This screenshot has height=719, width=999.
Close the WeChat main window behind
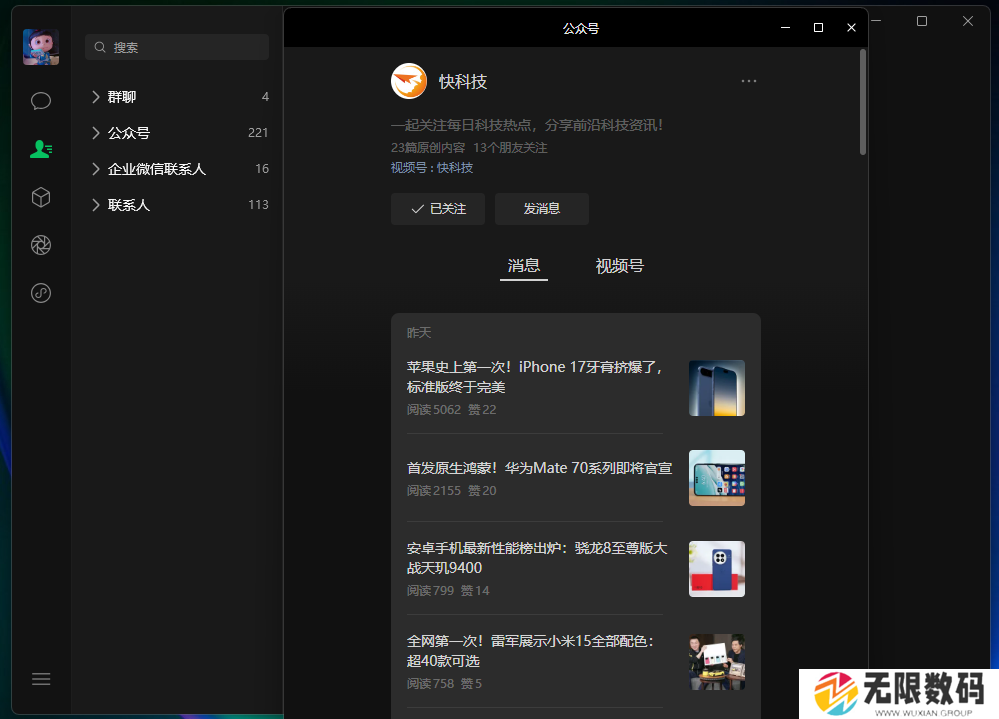coord(968,21)
